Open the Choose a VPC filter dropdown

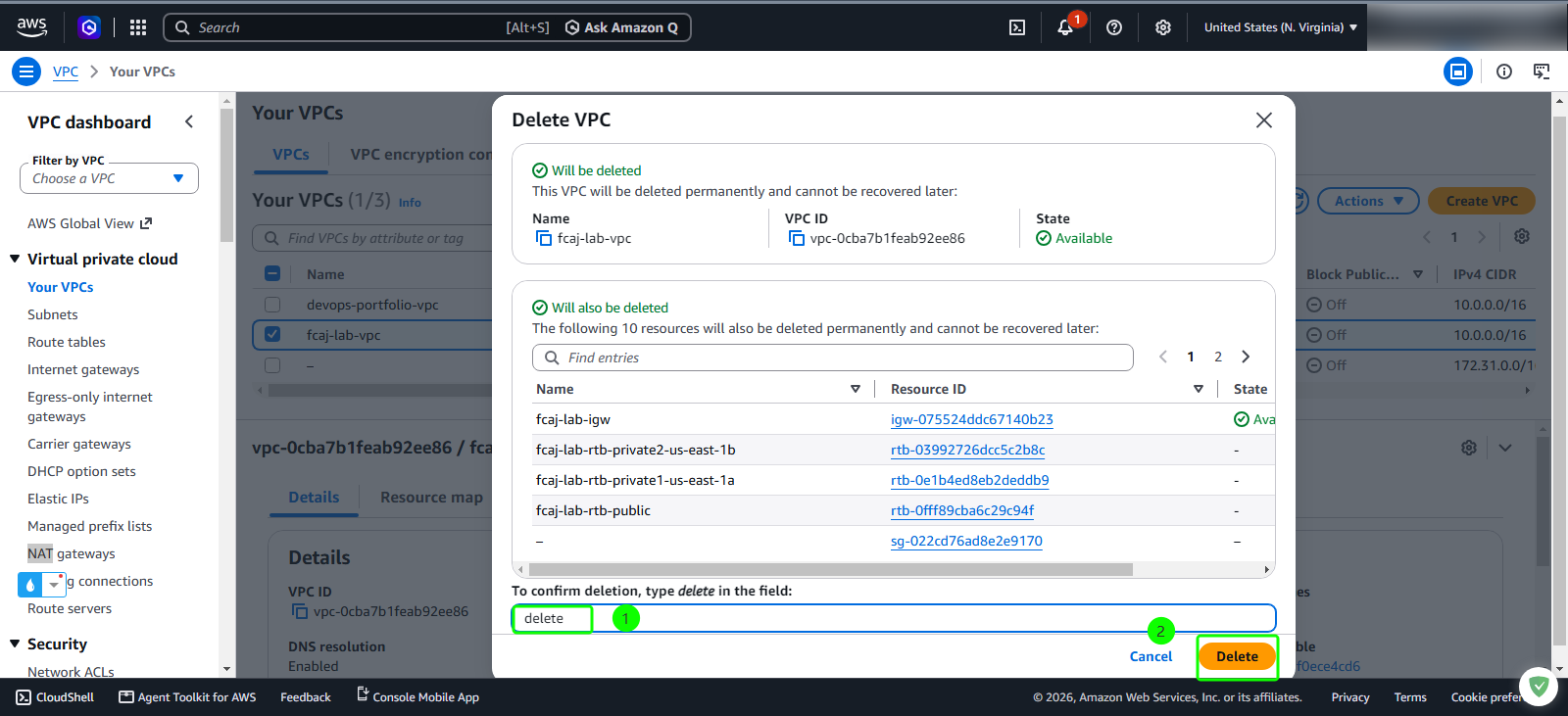pyautogui.click(x=109, y=178)
